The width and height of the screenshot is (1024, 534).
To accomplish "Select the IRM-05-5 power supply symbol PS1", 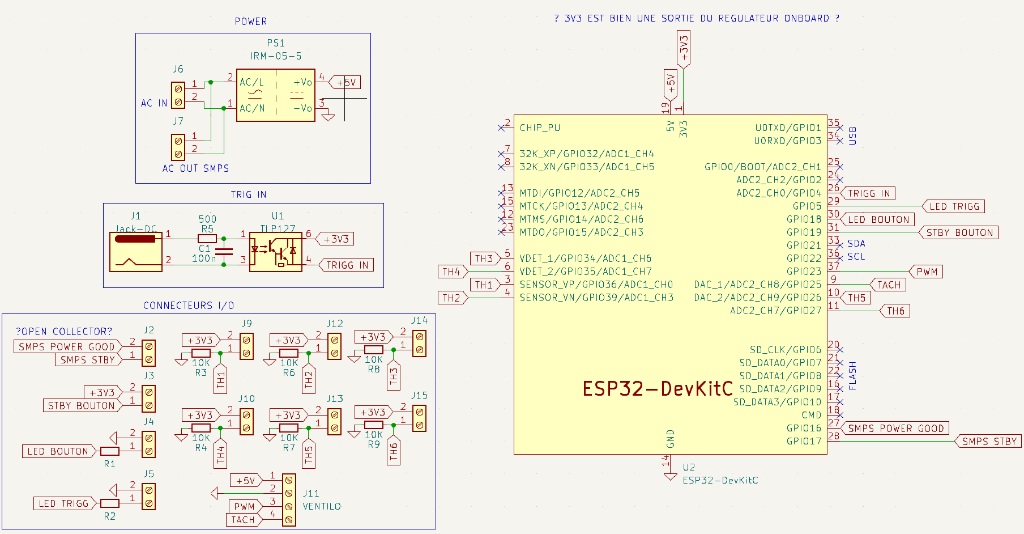I will (275, 94).
